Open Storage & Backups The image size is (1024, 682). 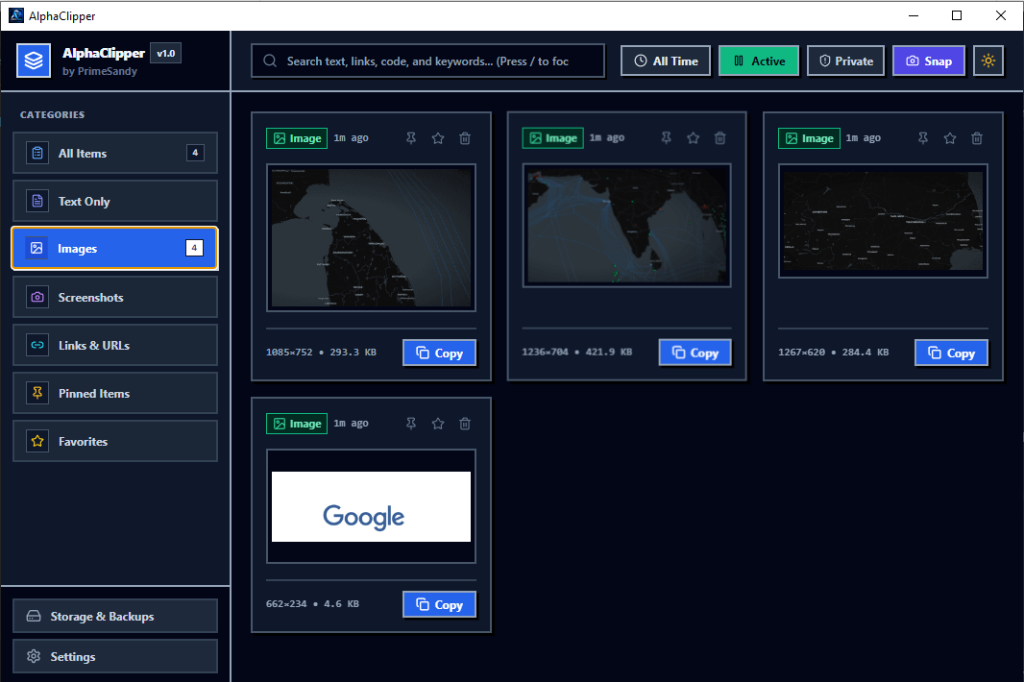115,616
